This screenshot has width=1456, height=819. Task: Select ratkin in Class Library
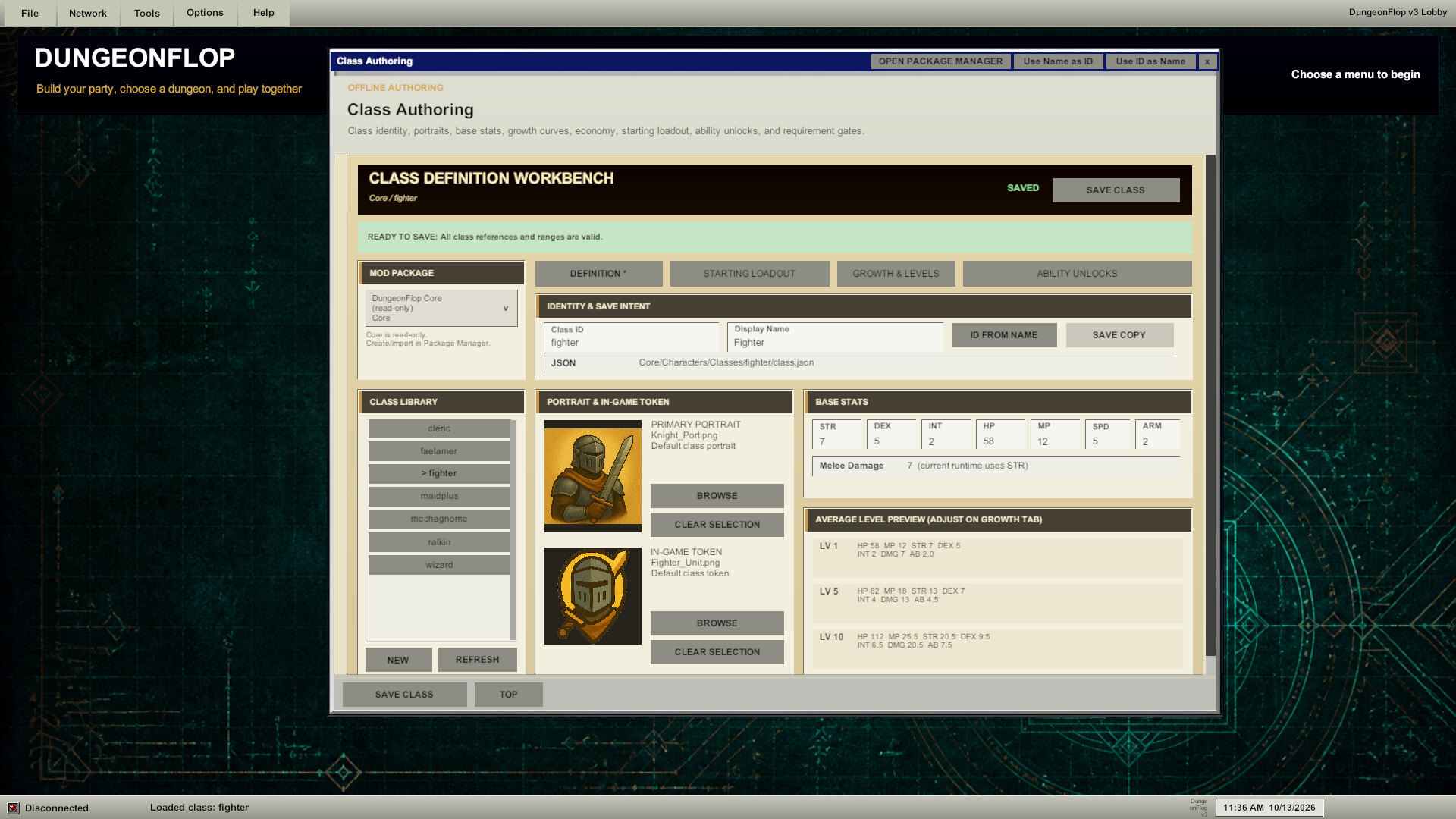pyautogui.click(x=439, y=542)
